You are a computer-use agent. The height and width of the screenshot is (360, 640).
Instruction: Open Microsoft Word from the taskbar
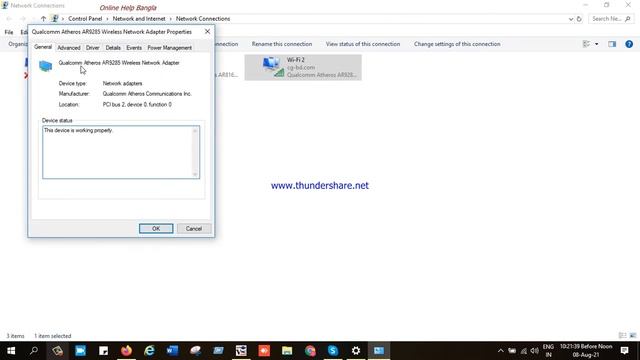click(x=172, y=351)
